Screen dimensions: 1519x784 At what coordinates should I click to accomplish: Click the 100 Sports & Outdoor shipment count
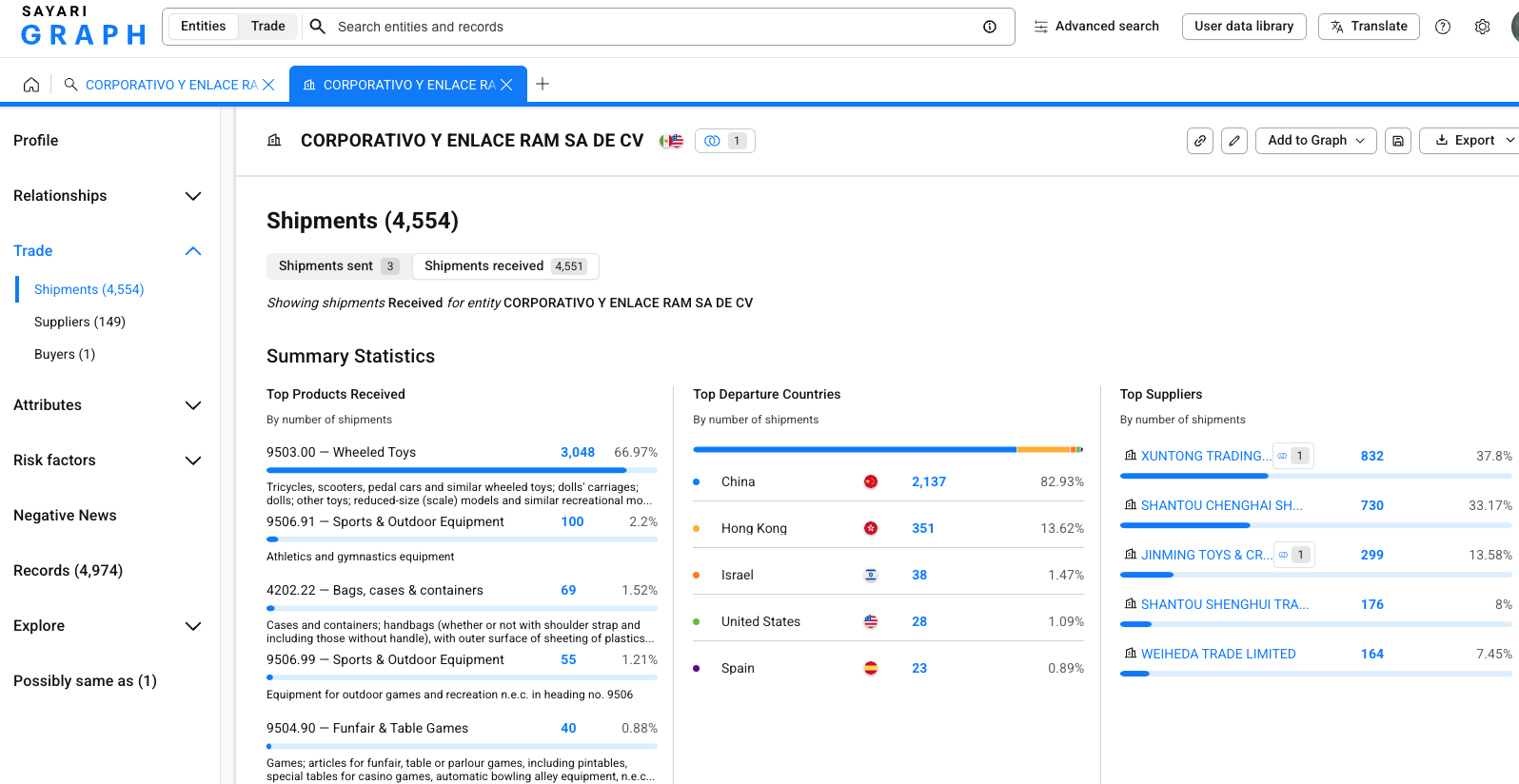pyautogui.click(x=572, y=521)
